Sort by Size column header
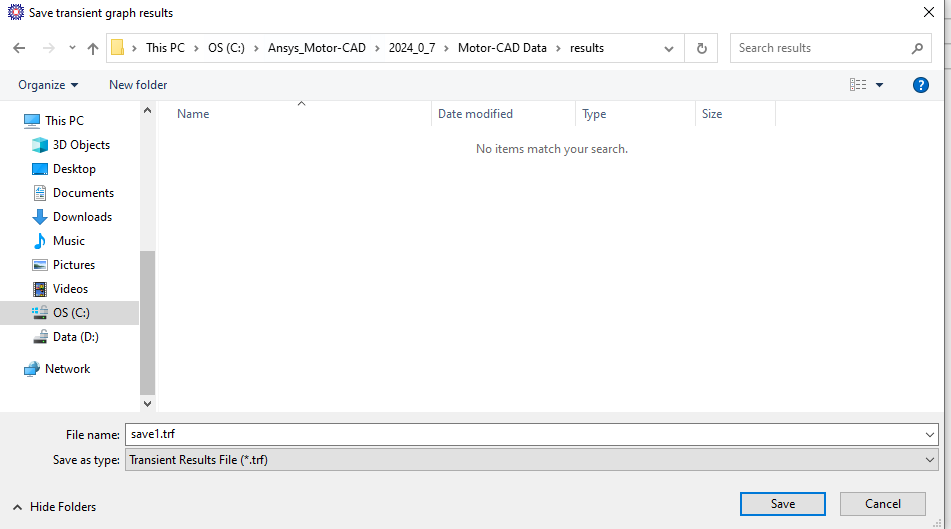This screenshot has height=529, width=951. point(712,114)
